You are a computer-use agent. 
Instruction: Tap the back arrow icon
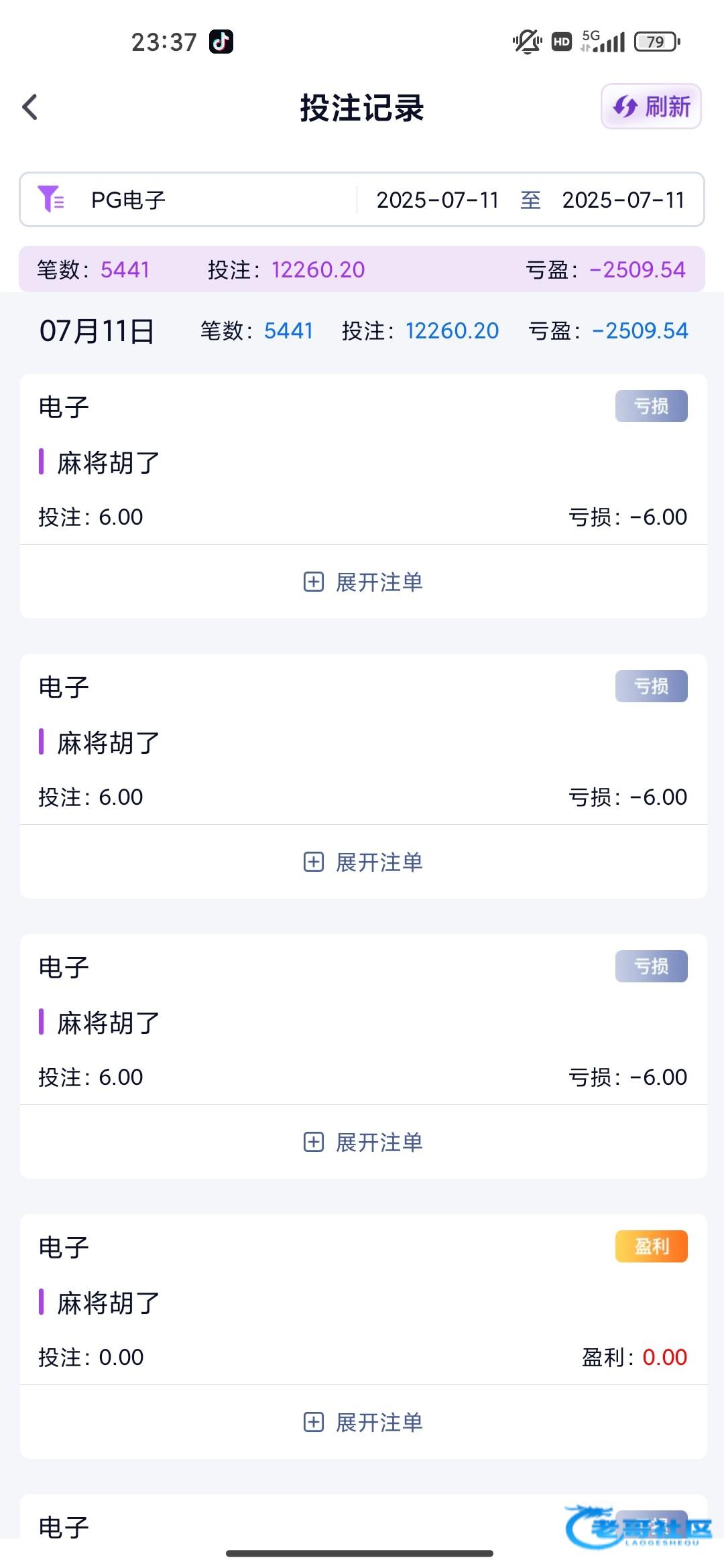(30, 107)
